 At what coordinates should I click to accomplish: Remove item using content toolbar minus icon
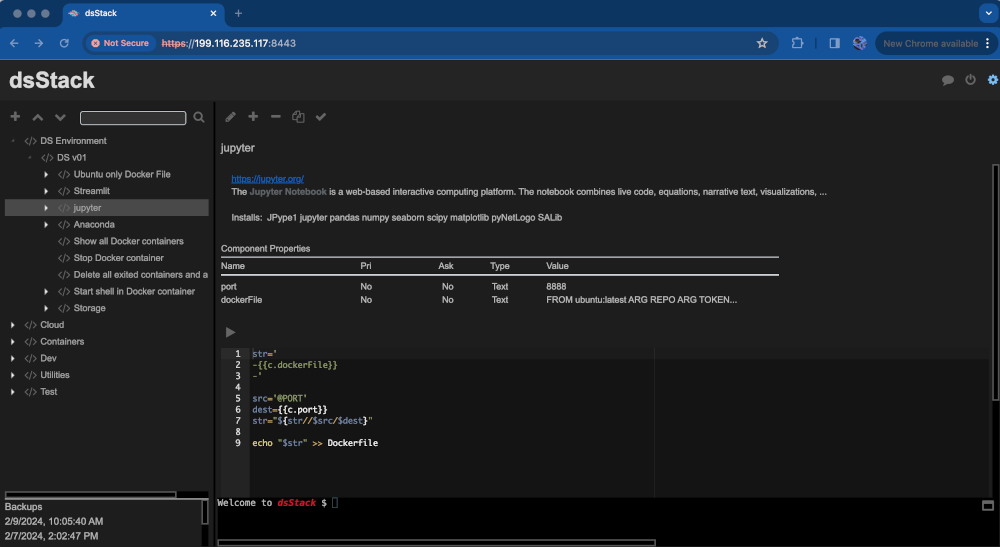tap(276, 117)
